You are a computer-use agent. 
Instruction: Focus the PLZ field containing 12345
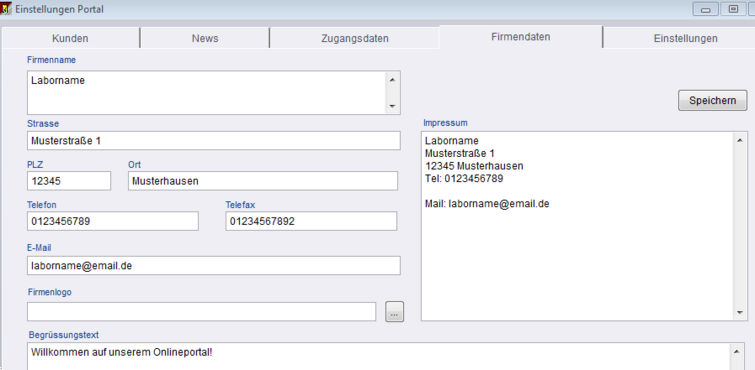pos(69,181)
